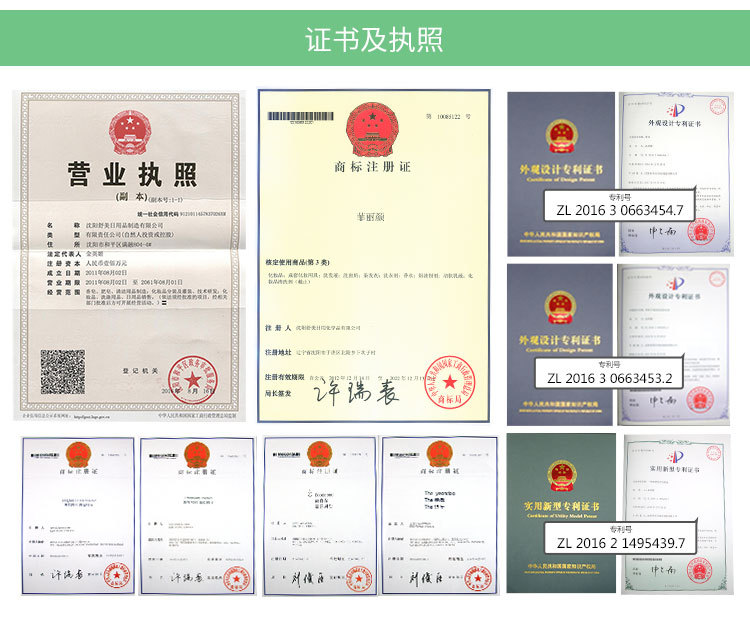Click the 商标注册证 title on the yellow certificate
The image size is (750, 617).
tap(373, 167)
